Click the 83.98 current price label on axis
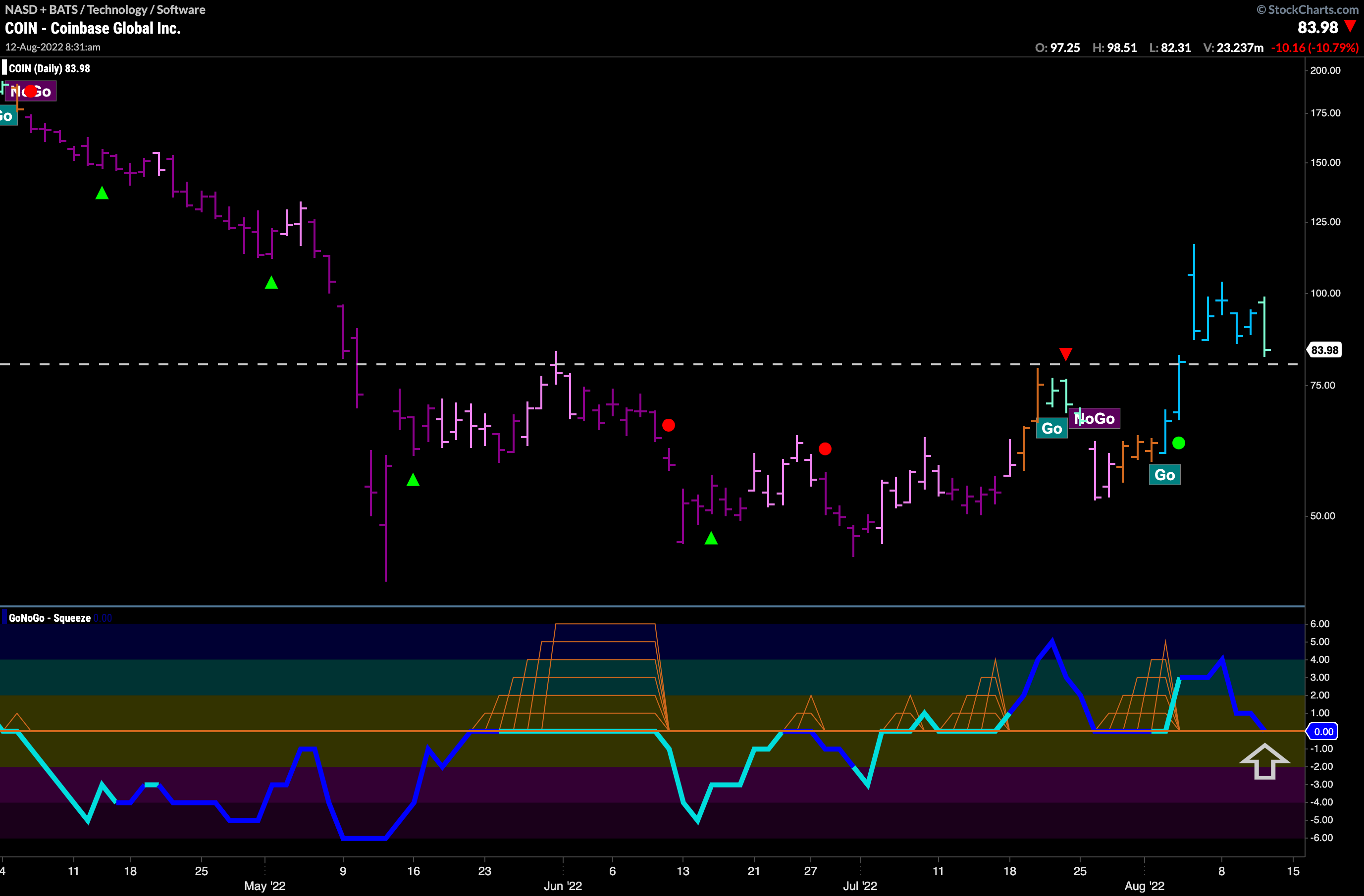This screenshot has height=896, width=1364. click(1324, 350)
